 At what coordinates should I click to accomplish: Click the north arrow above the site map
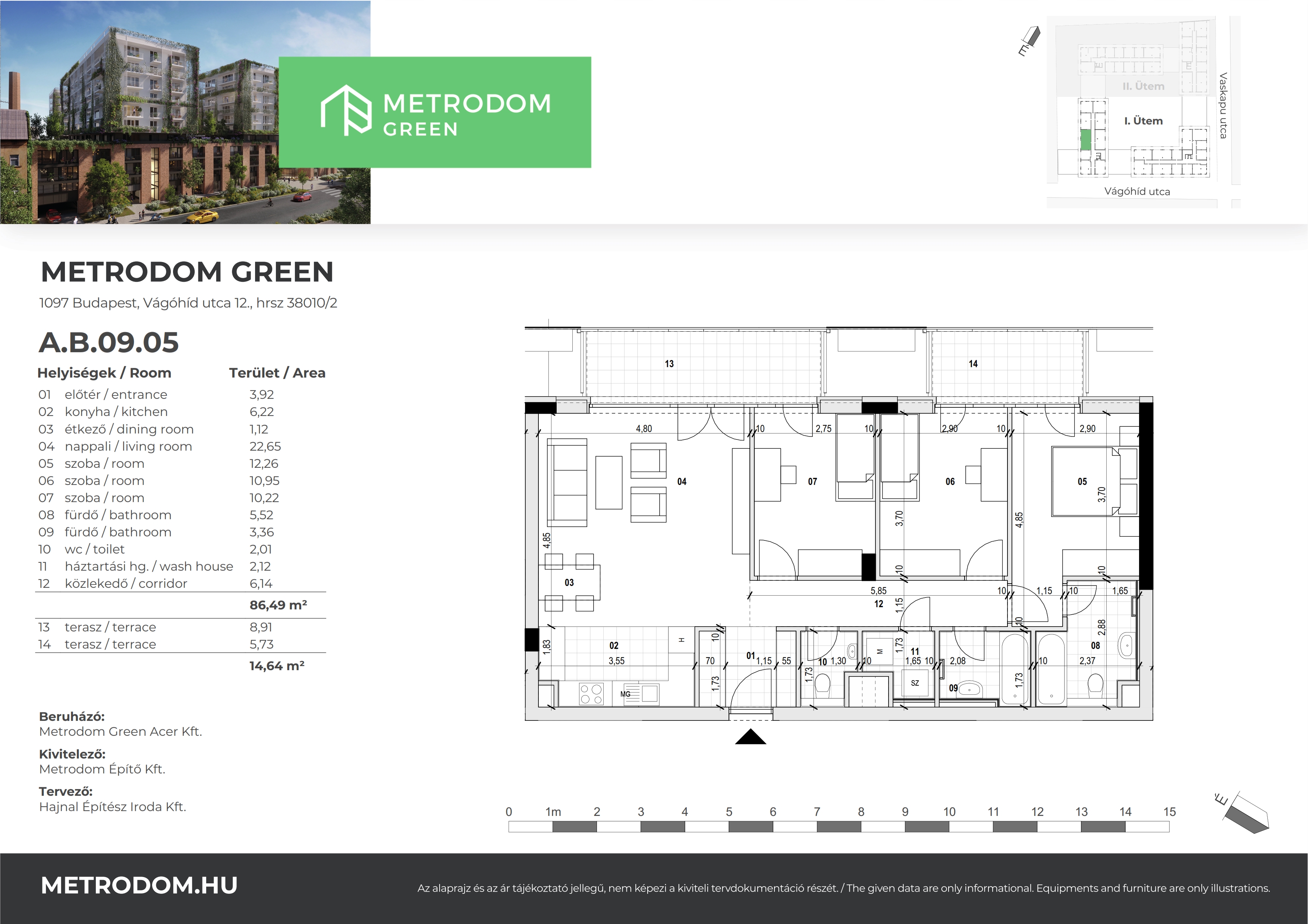pyautogui.click(x=1029, y=40)
